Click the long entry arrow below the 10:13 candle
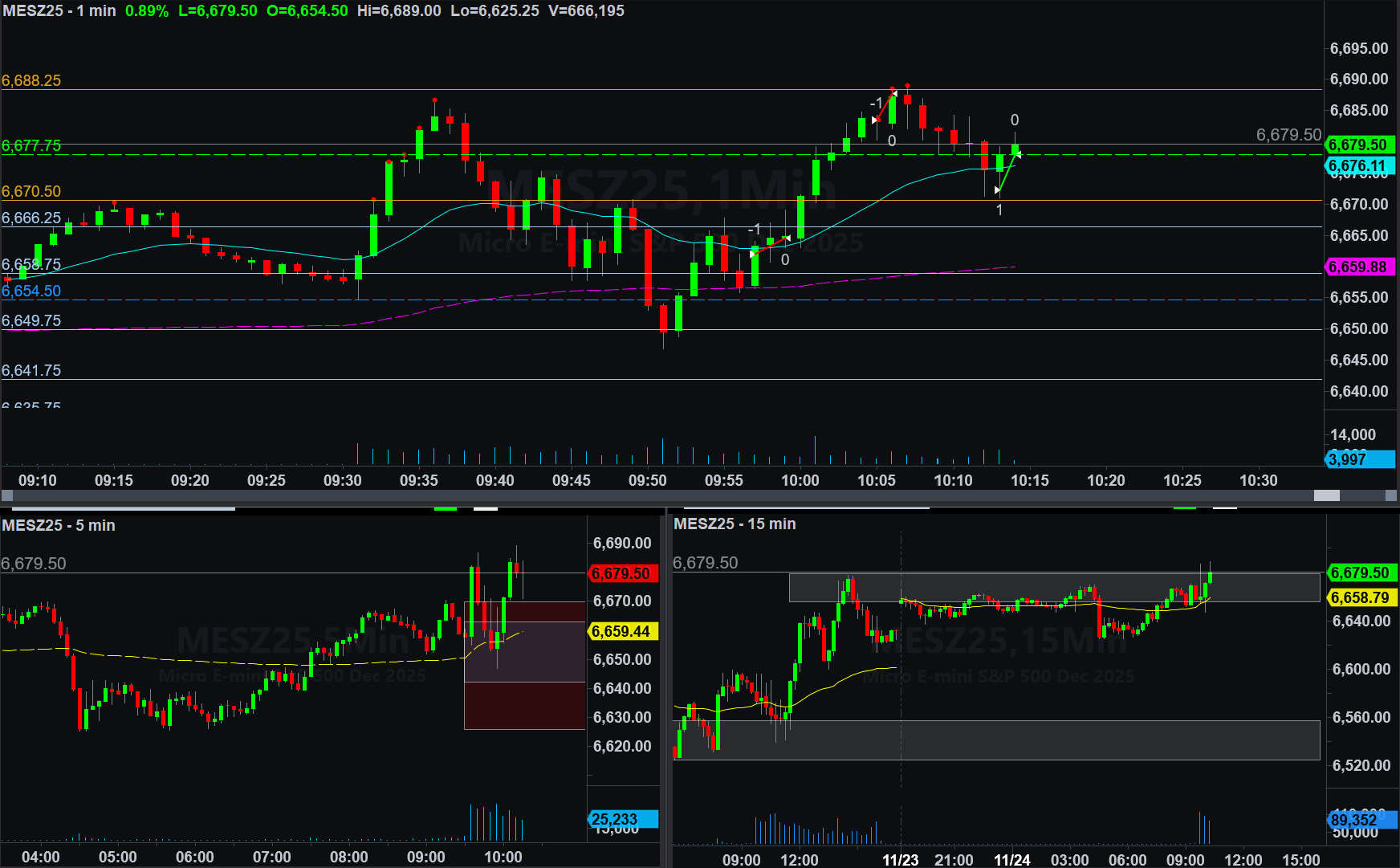 coord(997,190)
